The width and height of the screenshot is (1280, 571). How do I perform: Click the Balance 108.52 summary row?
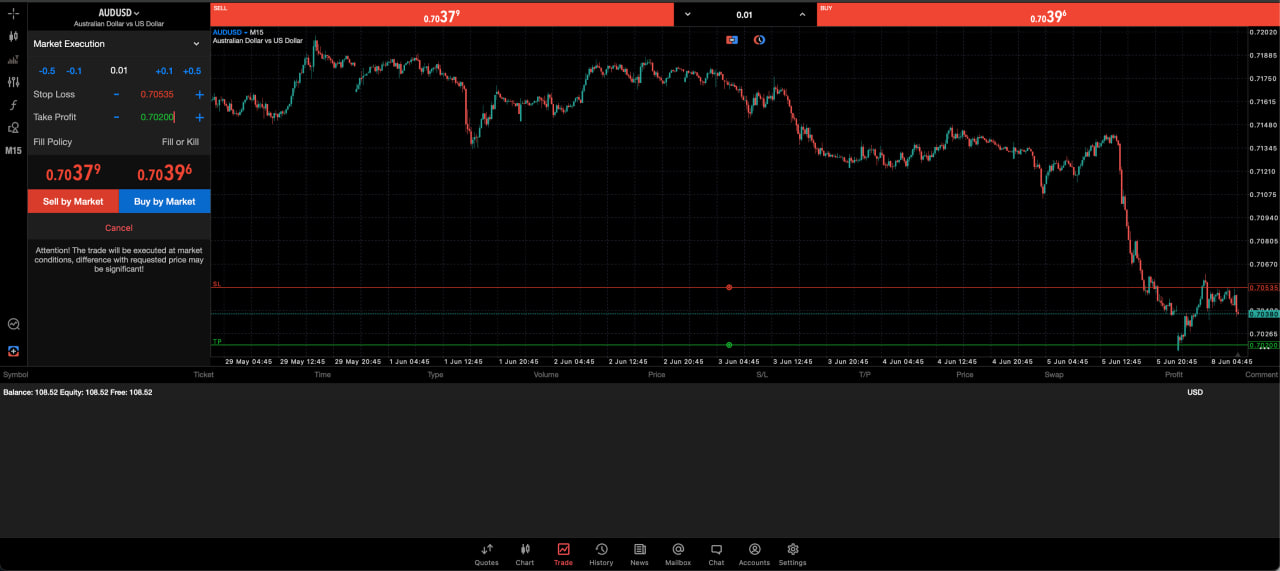[x=640, y=392]
